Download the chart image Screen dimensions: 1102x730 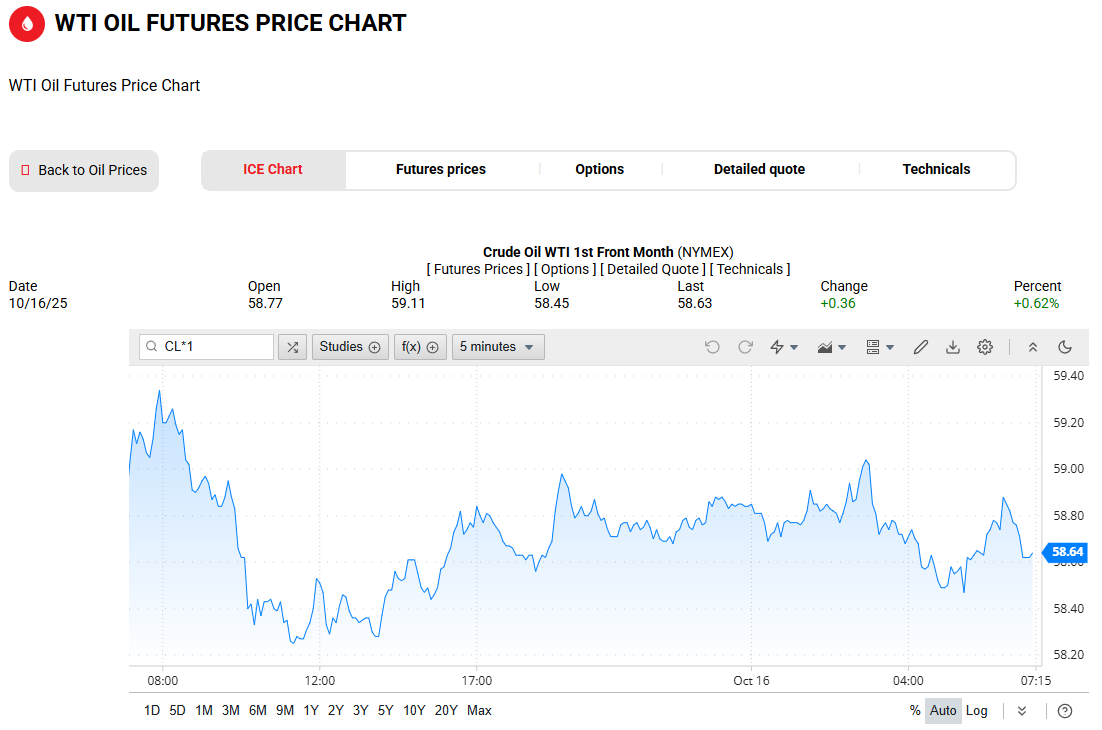pos(953,347)
